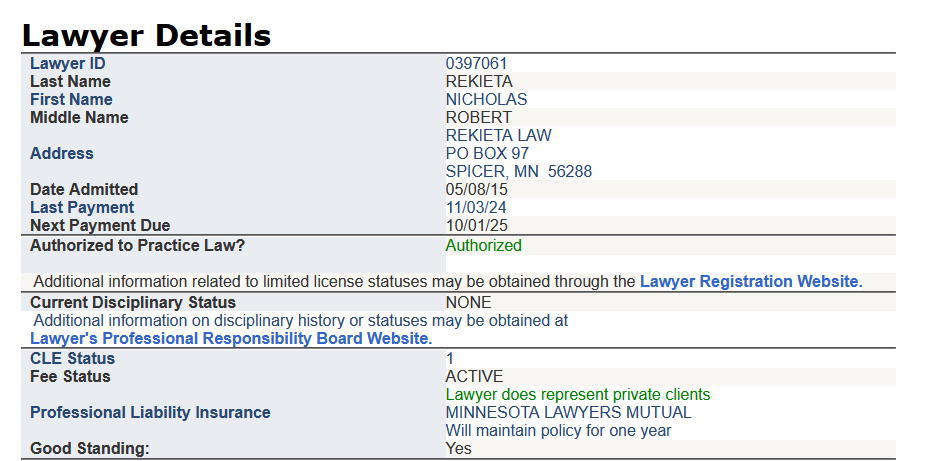Click the Authorized to Practice Law? label
Image resolution: width=928 pixels, height=461 pixels.
tap(137, 246)
